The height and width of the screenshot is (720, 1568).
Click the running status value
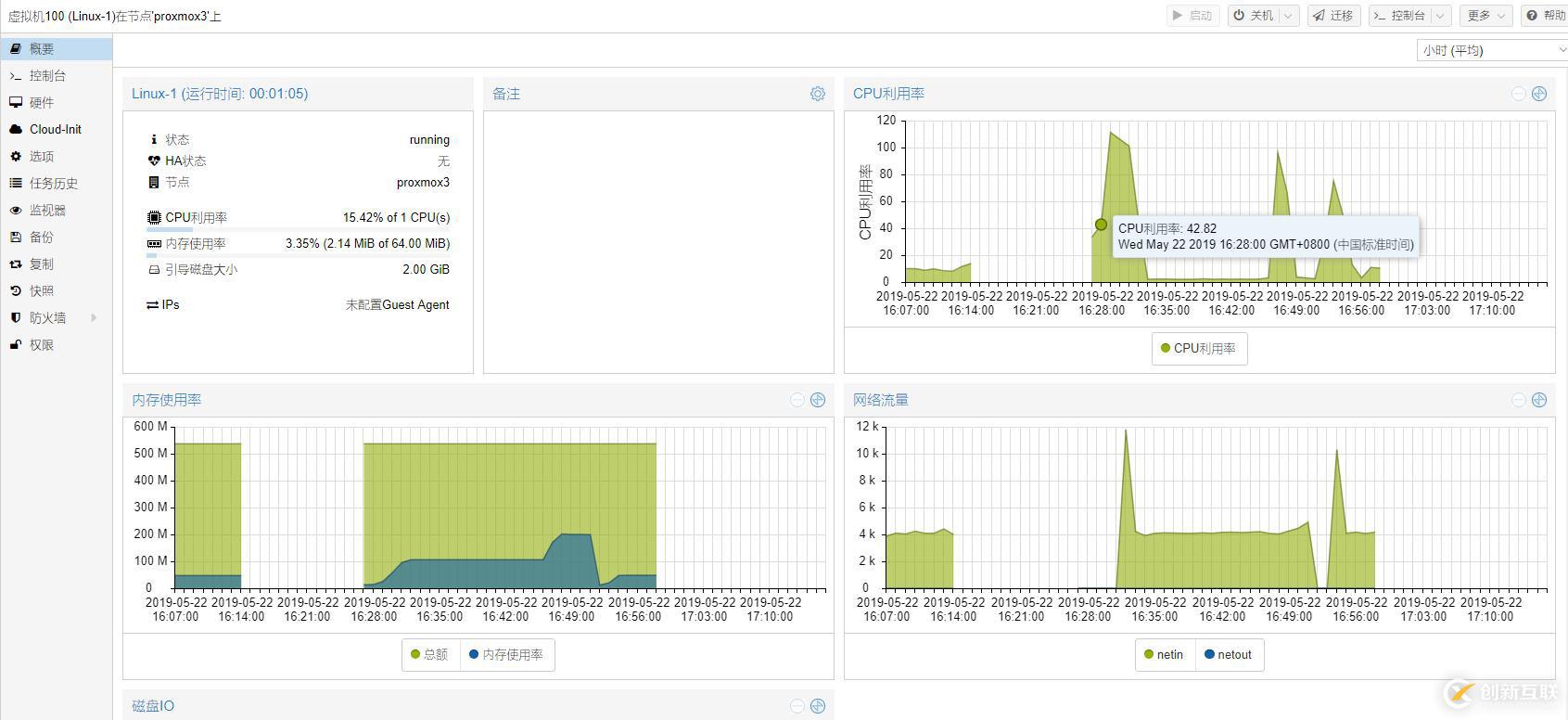tap(429, 139)
